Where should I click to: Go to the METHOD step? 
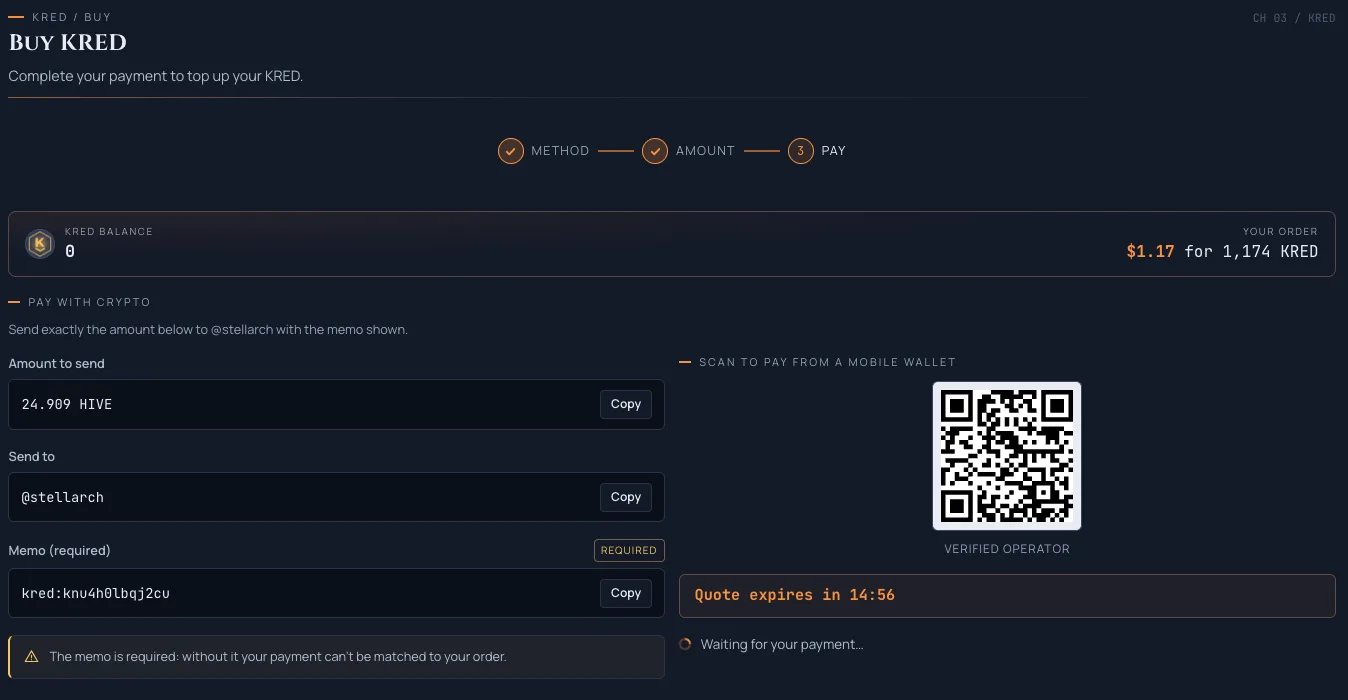tap(560, 151)
